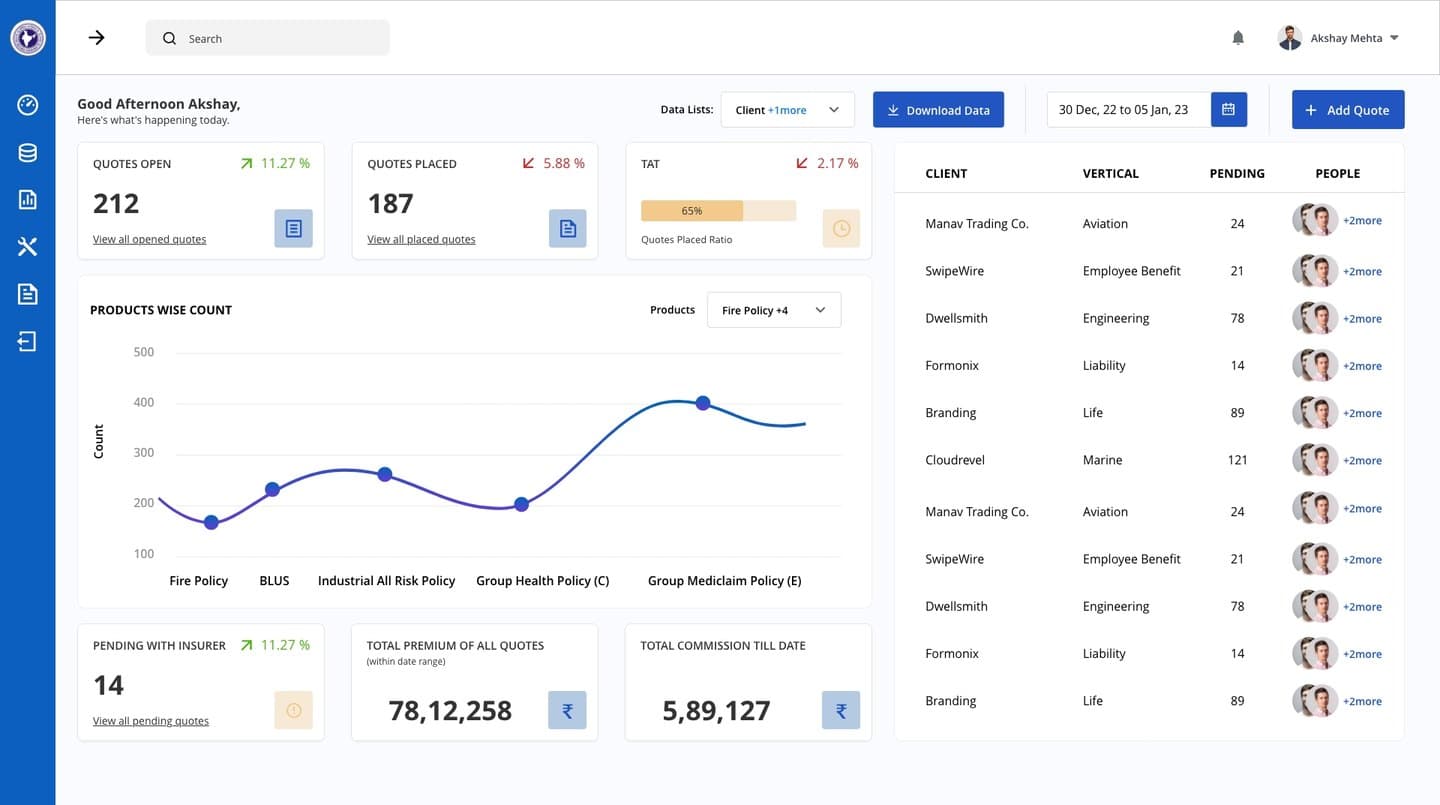Click the document icon in sidebar
Screen dimensions: 1440x805
tap(28, 294)
